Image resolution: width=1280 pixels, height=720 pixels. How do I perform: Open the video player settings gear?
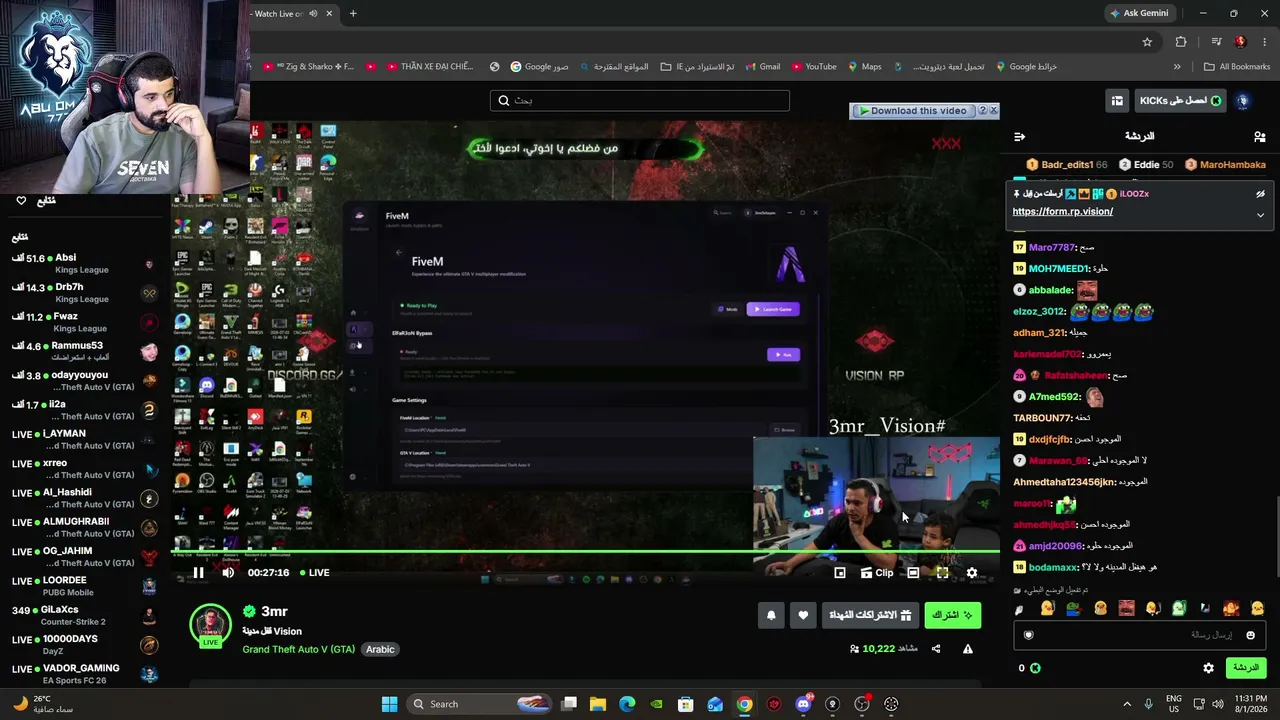click(x=972, y=573)
